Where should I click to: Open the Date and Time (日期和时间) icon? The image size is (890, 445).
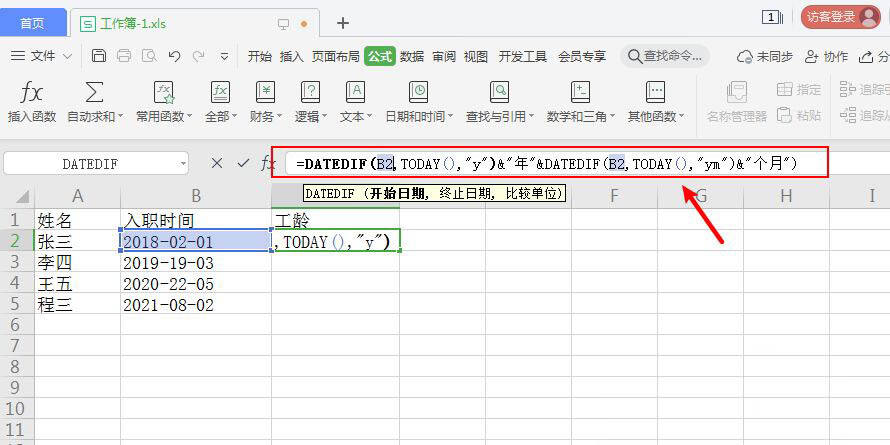point(418,92)
